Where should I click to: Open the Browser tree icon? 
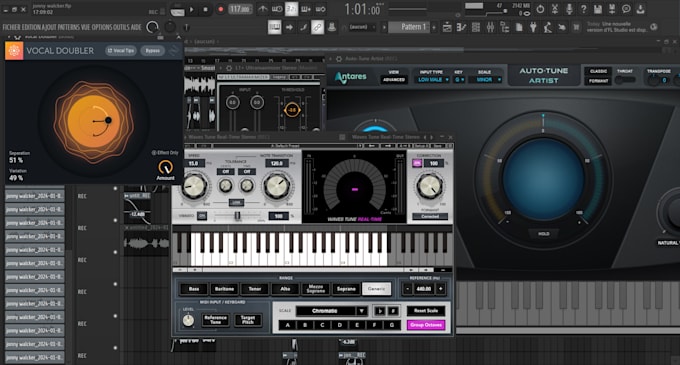504,27
